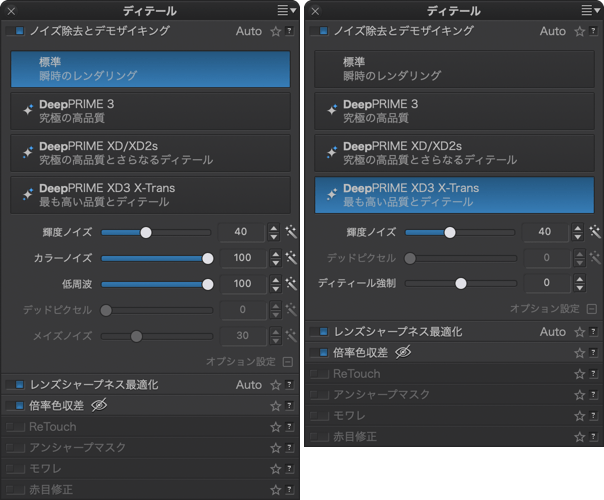Screen dimensions: 604x500
Task: Help icon for 赤目修正, left panel
Action: tap(289, 490)
